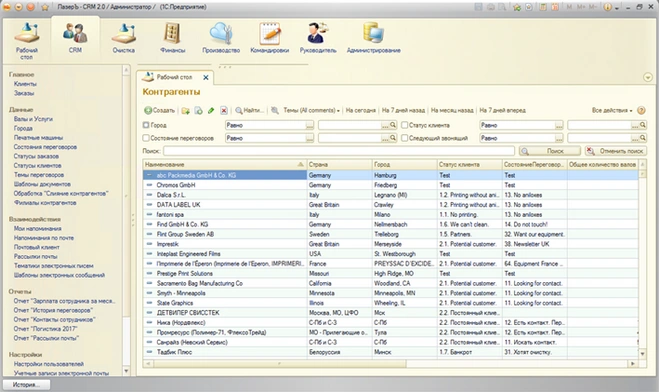Click the Поиск button
This screenshot has width=659, height=392.
550,151
